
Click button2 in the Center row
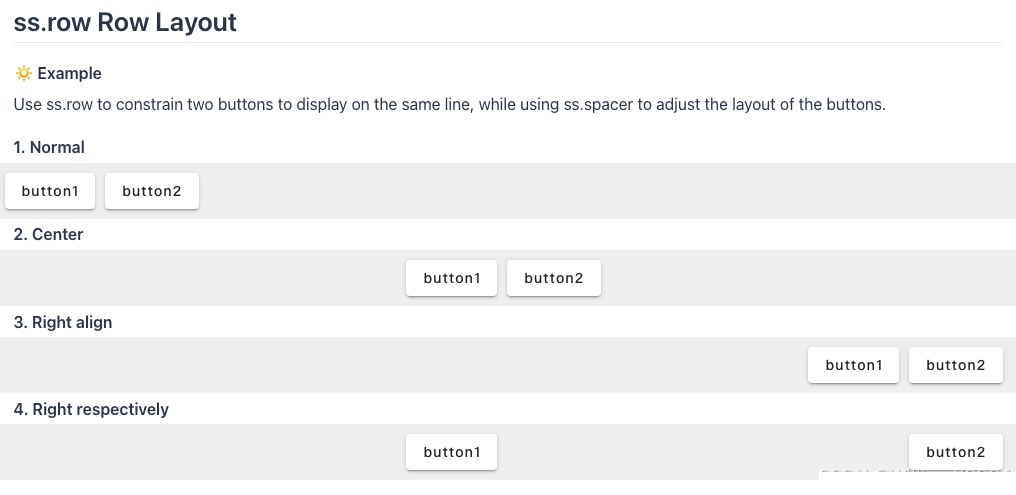pos(553,278)
